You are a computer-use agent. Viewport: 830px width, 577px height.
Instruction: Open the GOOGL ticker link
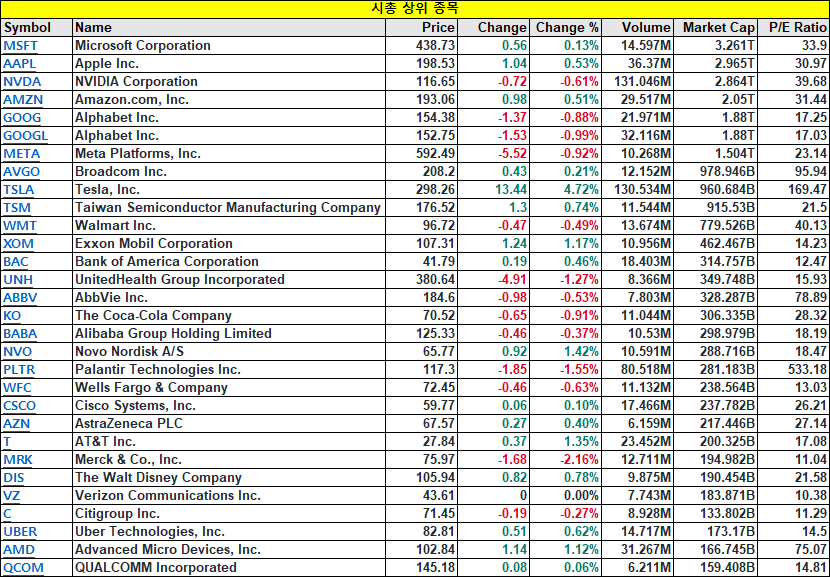pyautogui.click(x=25, y=136)
